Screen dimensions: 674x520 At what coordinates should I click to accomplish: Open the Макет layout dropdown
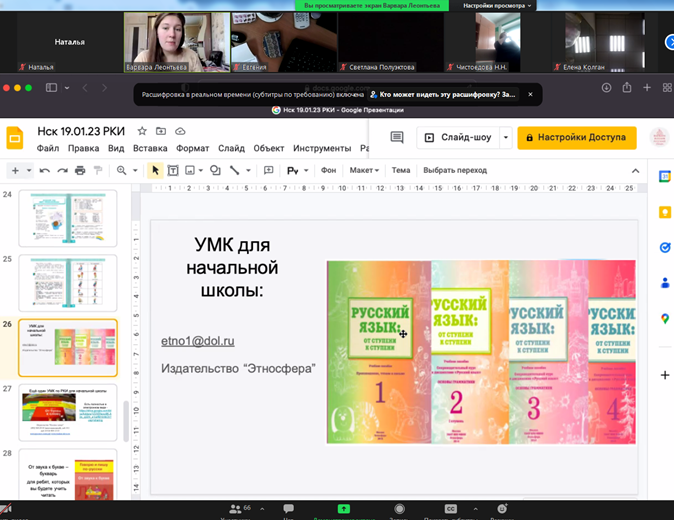click(x=364, y=171)
